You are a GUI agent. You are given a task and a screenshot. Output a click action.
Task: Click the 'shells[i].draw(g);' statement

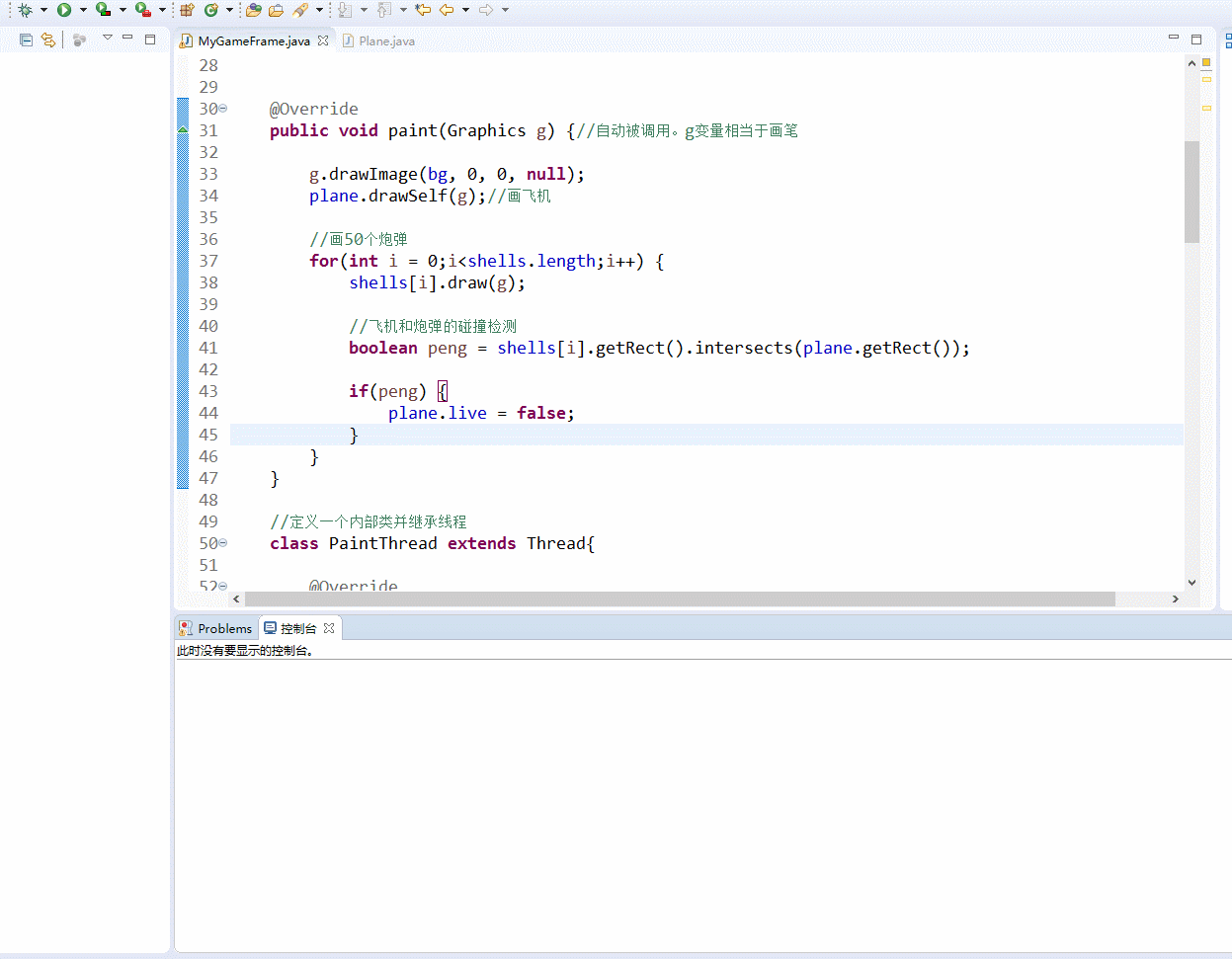(x=437, y=282)
